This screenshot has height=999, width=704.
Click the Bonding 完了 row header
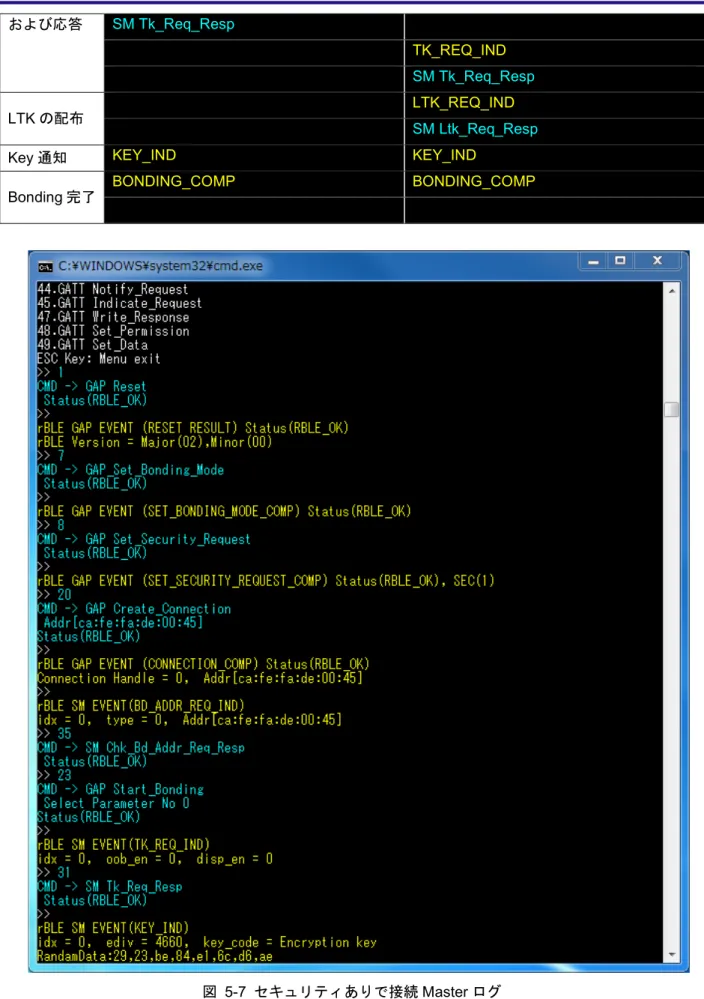click(x=52, y=197)
